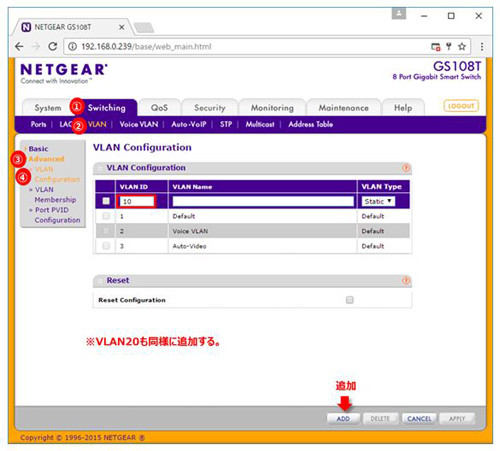Select checkbox for Voice VLAN row
This screenshot has height=451, width=500.
pos(106,231)
